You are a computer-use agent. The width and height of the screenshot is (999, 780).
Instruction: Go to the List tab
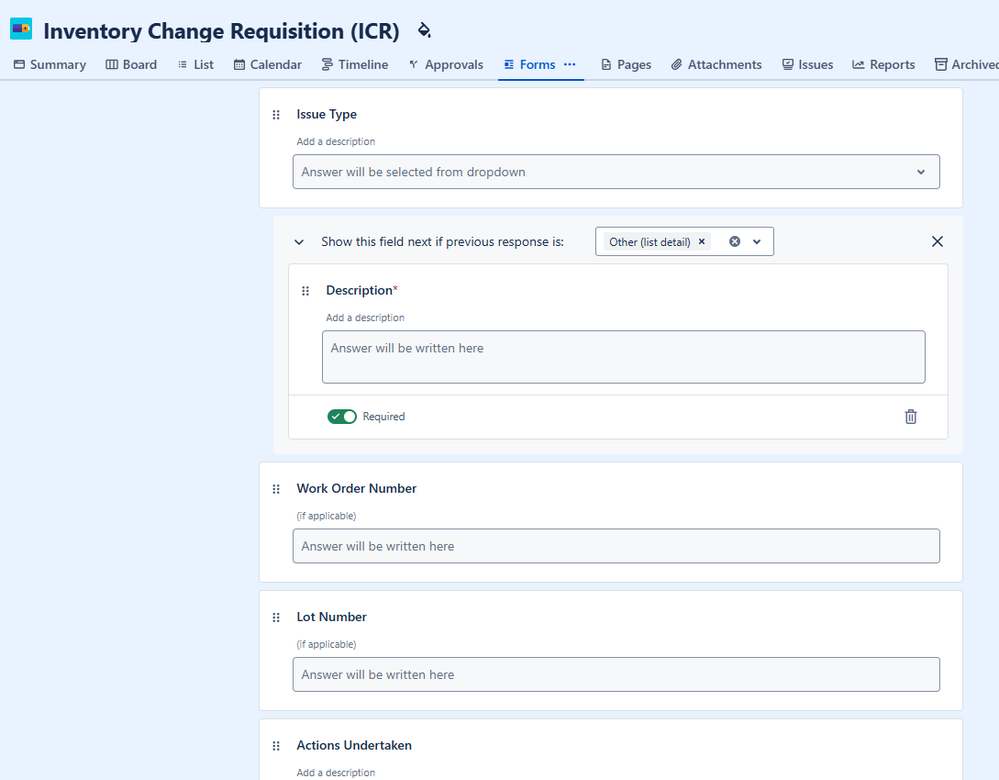(196, 64)
